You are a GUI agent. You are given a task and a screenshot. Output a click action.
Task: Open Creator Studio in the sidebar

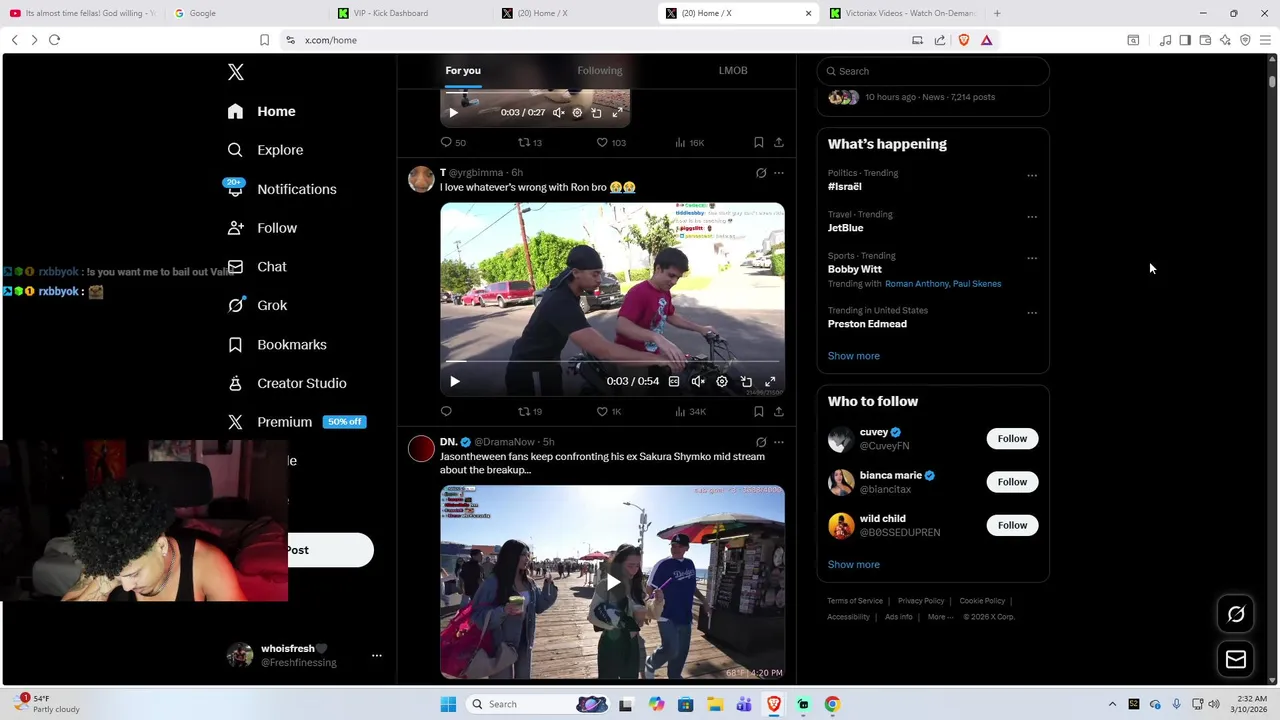287,383
